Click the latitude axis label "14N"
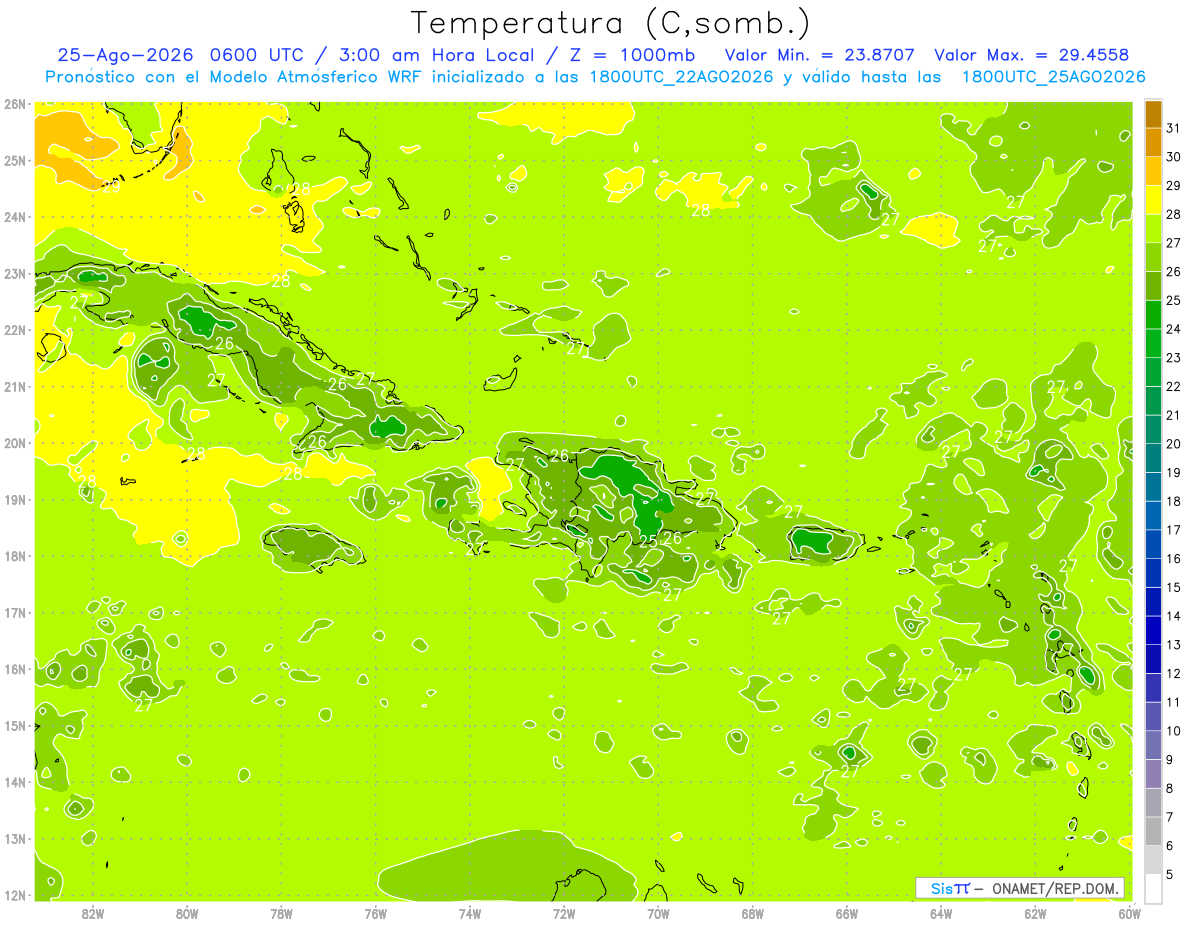1200x927 pixels. 14,782
